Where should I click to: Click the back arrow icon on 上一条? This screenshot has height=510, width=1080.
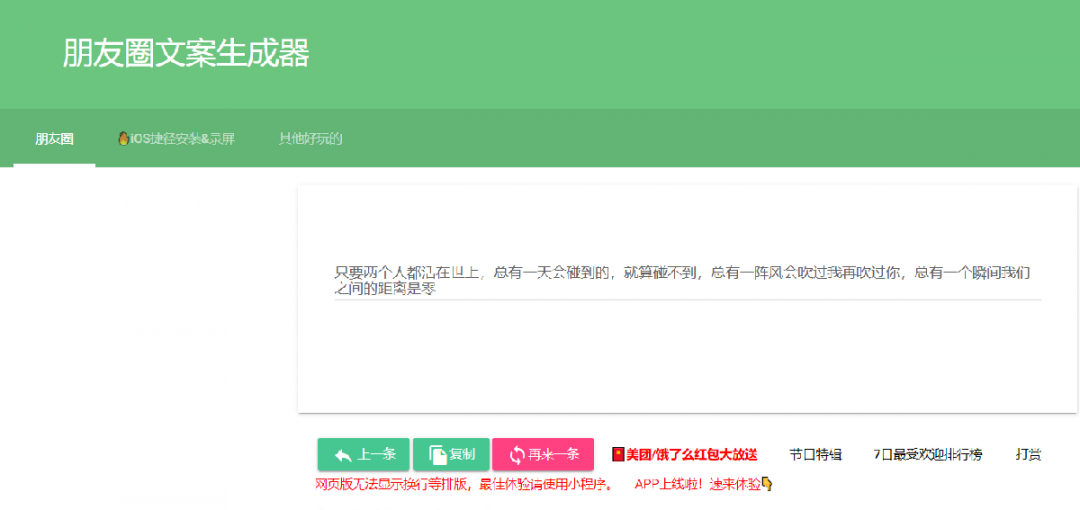coord(342,455)
